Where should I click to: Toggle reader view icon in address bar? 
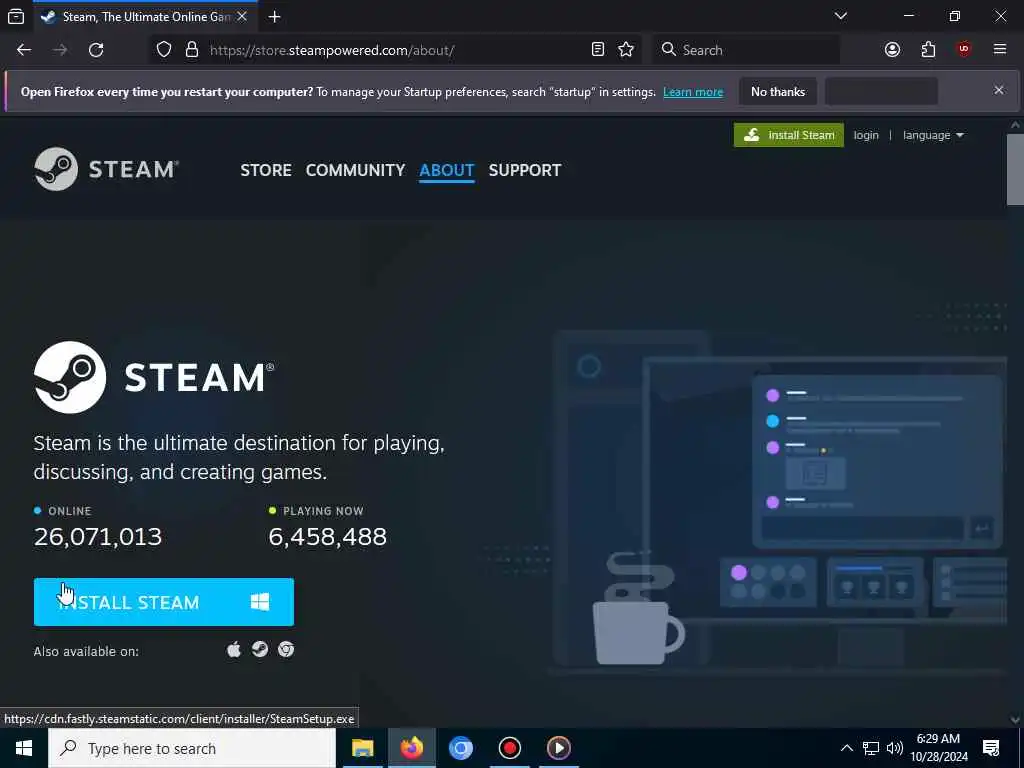coord(598,50)
